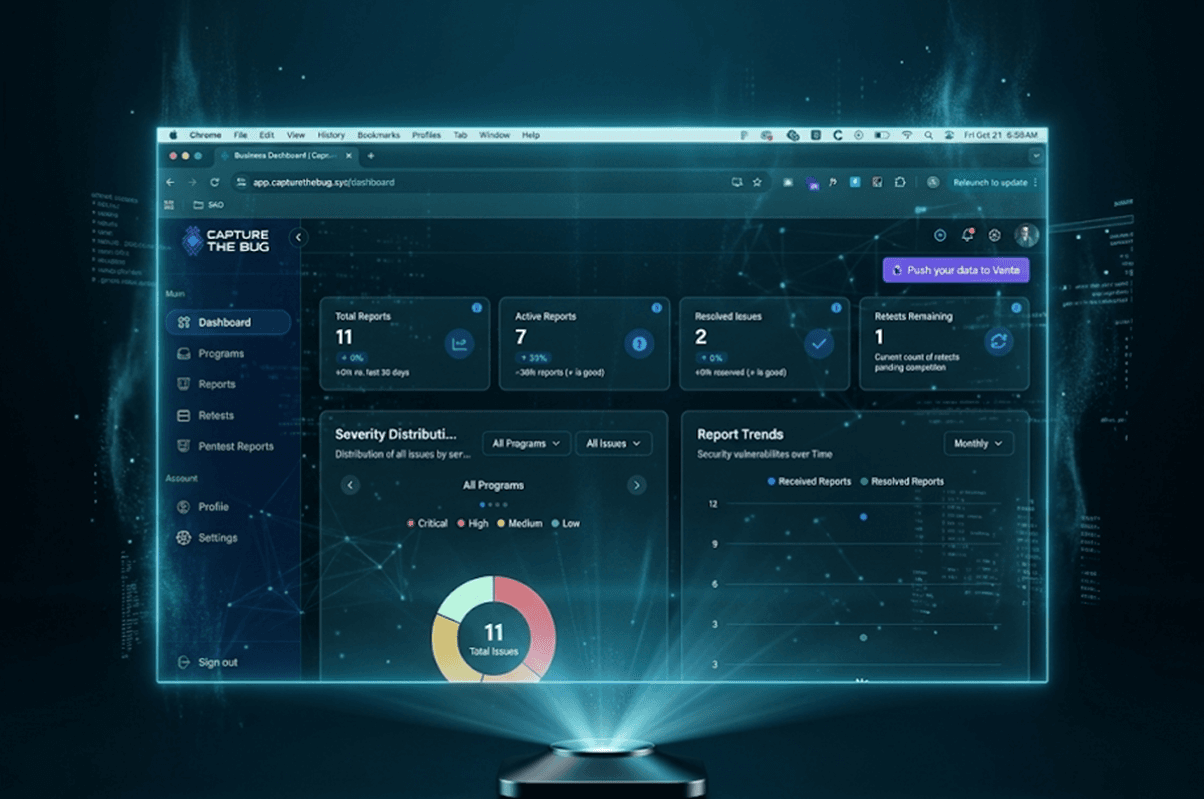Click the Retests Remaining refresh icon
Image resolution: width=1204 pixels, height=802 pixels.
point(998,341)
